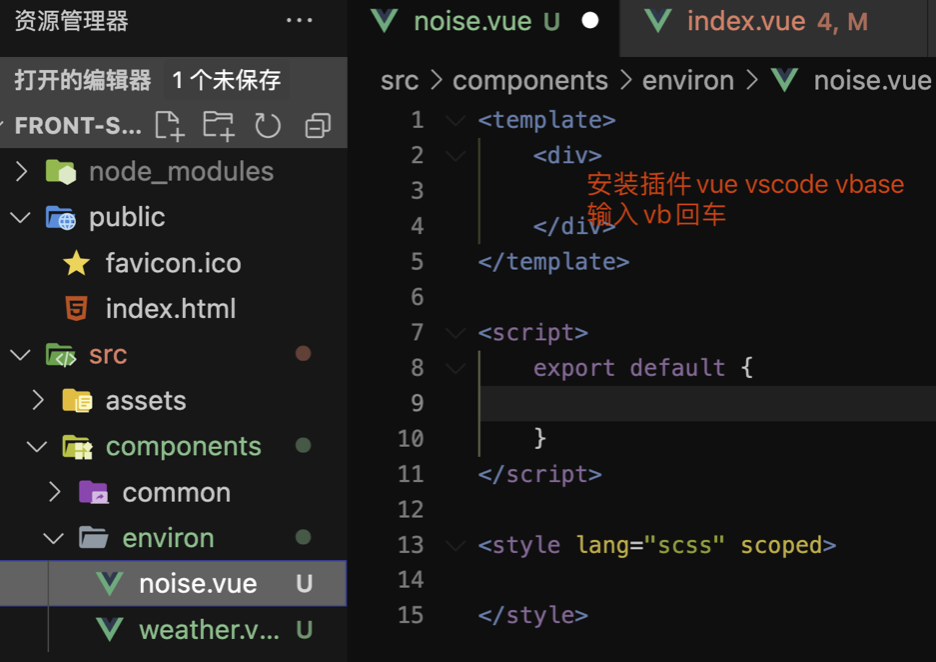Fold the style block at line 13
936x662 pixels.
455,546
